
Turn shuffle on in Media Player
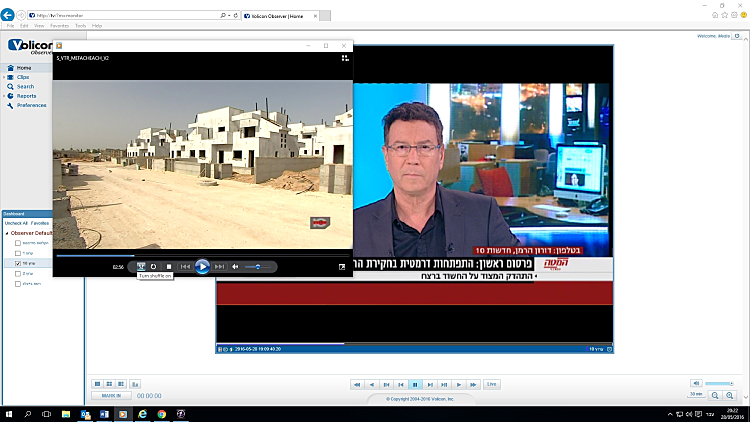click(x=141, y=267)
